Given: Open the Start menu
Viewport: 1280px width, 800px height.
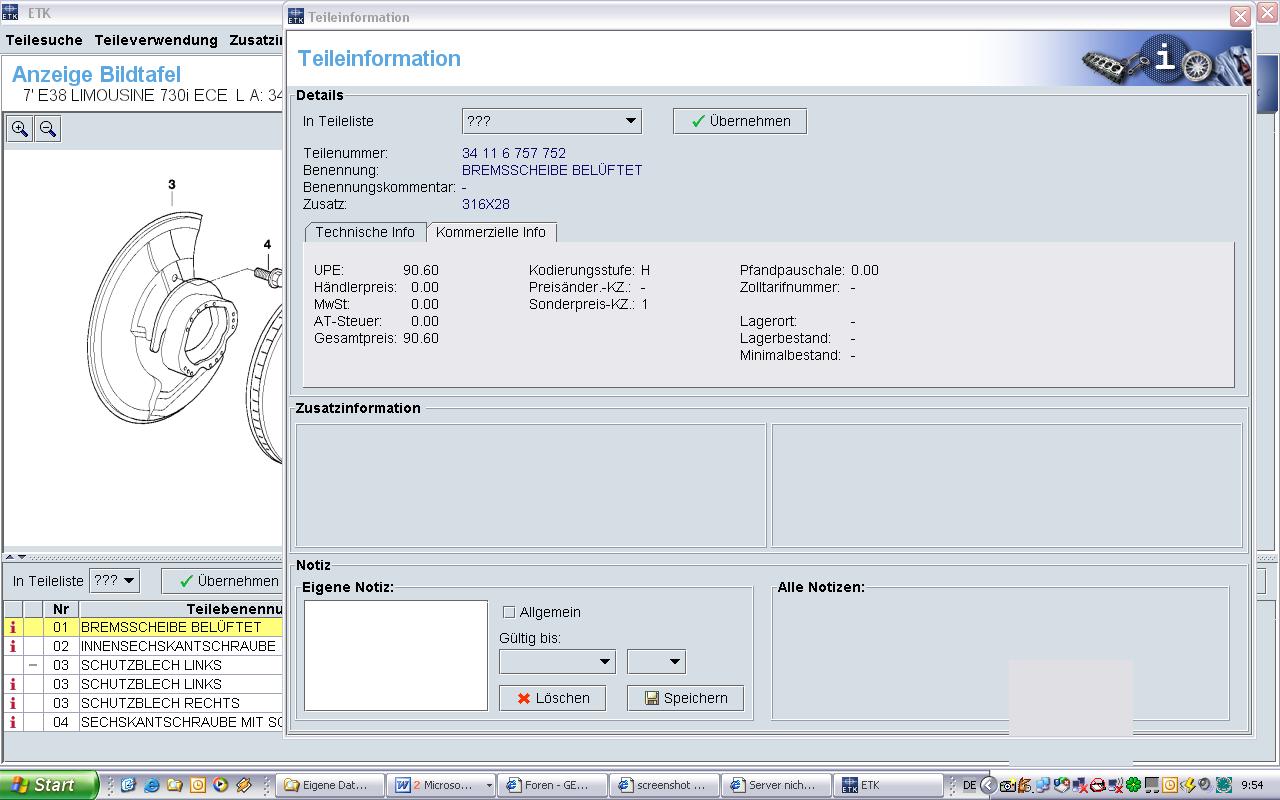Looking at the screenshot, I should click(46, 785).
